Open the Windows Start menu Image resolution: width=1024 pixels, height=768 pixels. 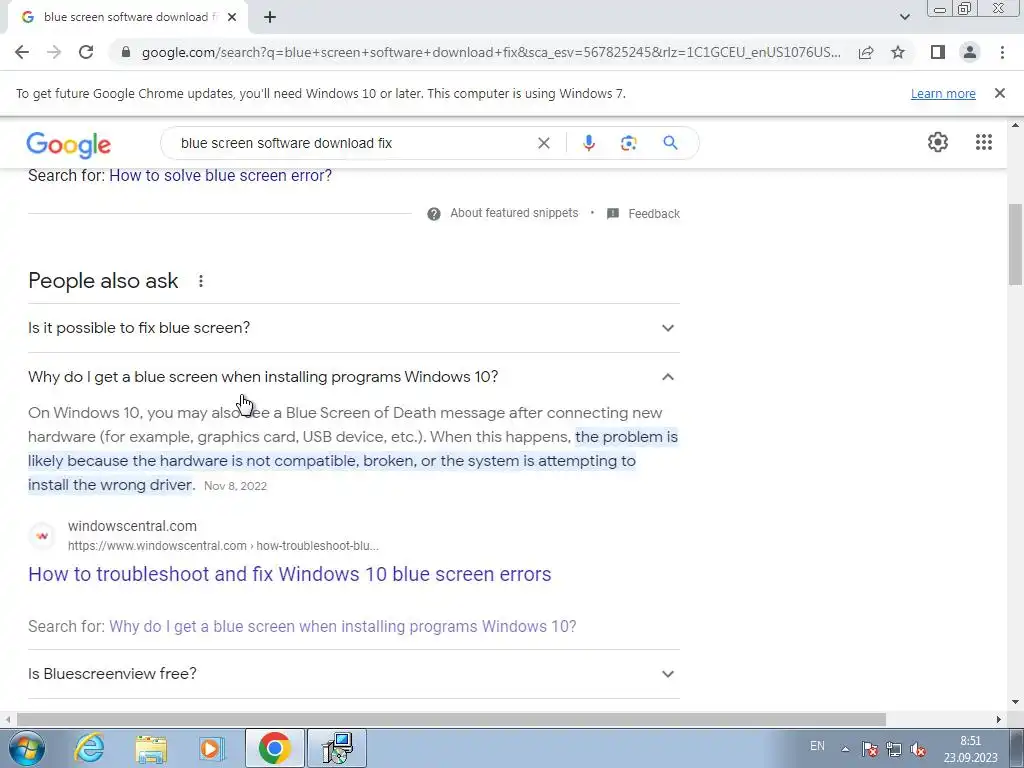[26, 748]
